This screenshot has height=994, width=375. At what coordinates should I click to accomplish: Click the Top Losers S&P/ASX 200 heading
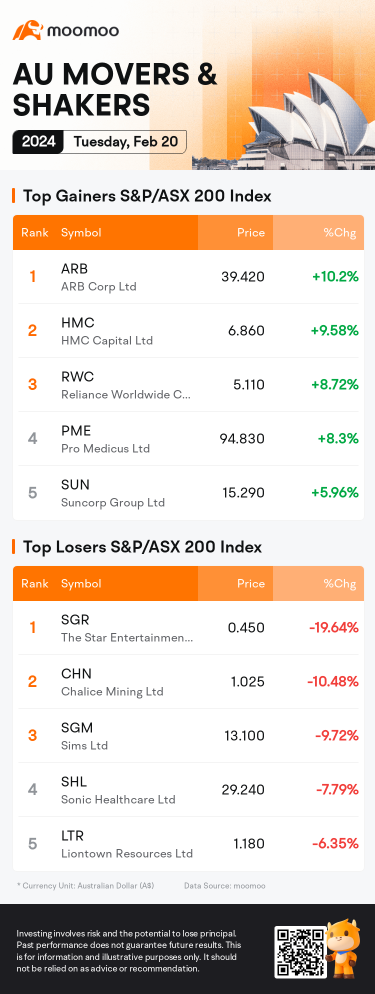pos(143,547)
